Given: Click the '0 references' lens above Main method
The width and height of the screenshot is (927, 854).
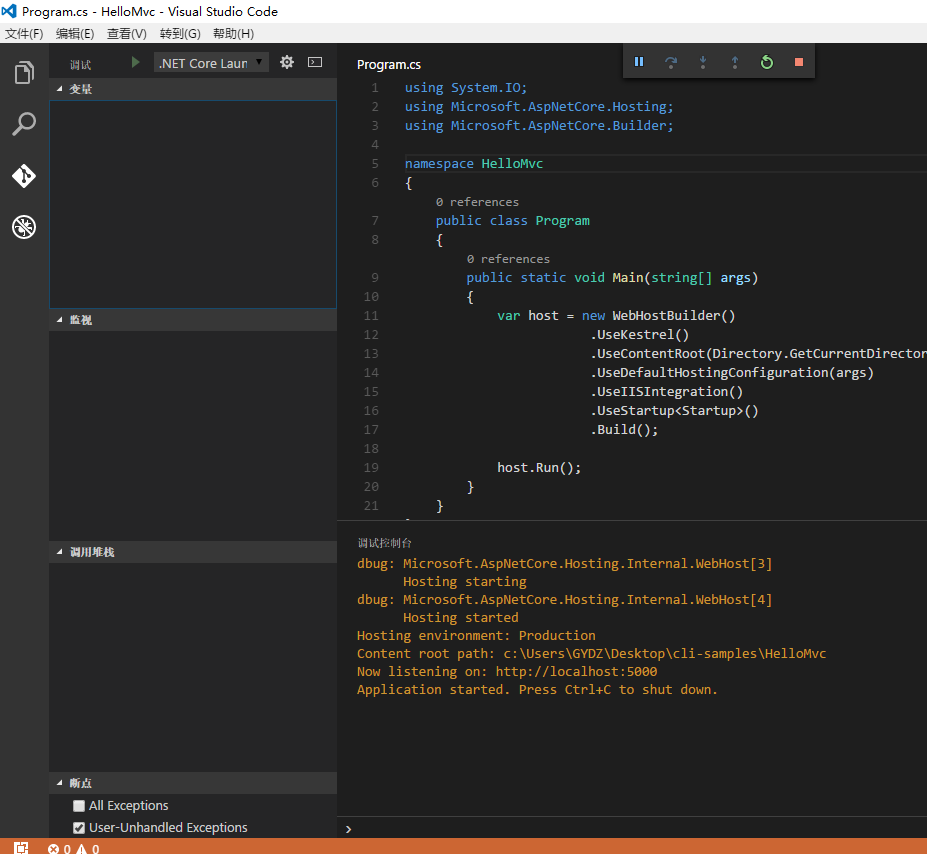Looking at the screenshot, I should point(508,259).
